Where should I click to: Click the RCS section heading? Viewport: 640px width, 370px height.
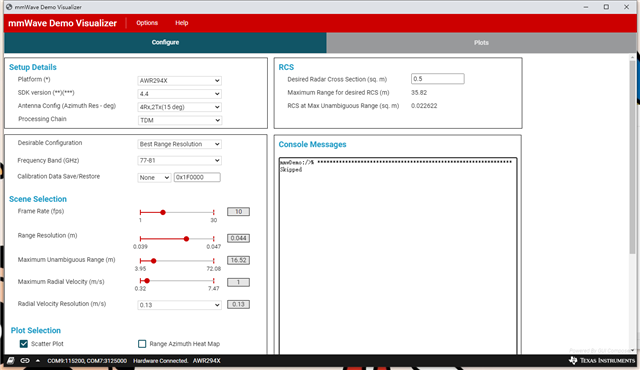click(x=286, y=67)
